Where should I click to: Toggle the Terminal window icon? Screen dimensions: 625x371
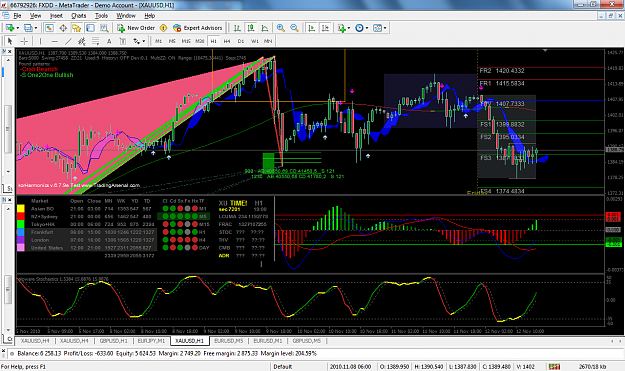click(x=90, y=28)
